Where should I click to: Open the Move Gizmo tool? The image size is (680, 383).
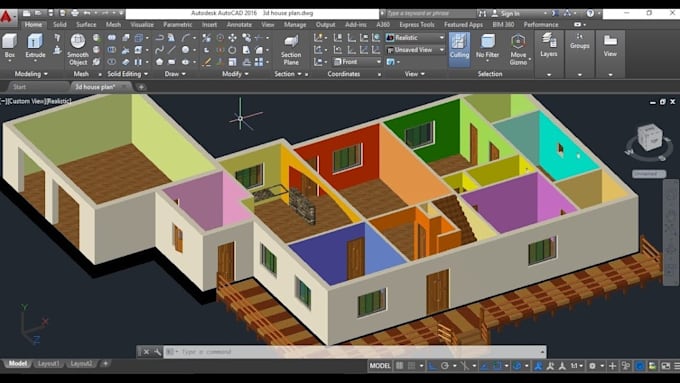click(x=518, y=49)
